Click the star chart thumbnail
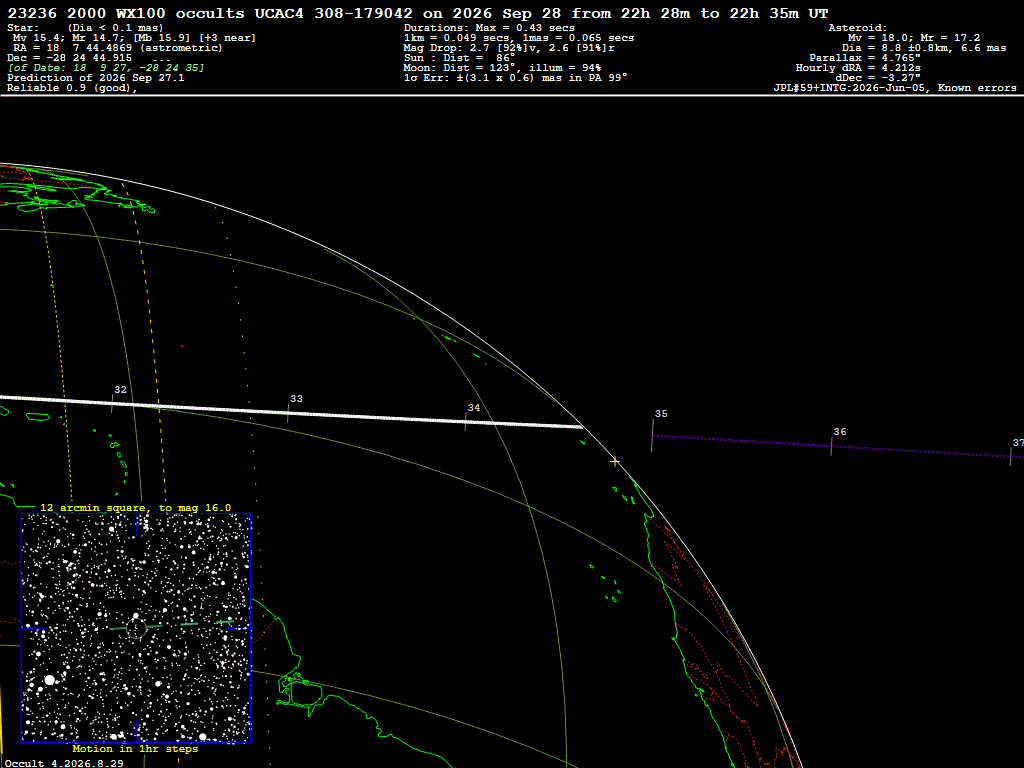The width and height of the screenshot is (1024, 768). point(136,628)
